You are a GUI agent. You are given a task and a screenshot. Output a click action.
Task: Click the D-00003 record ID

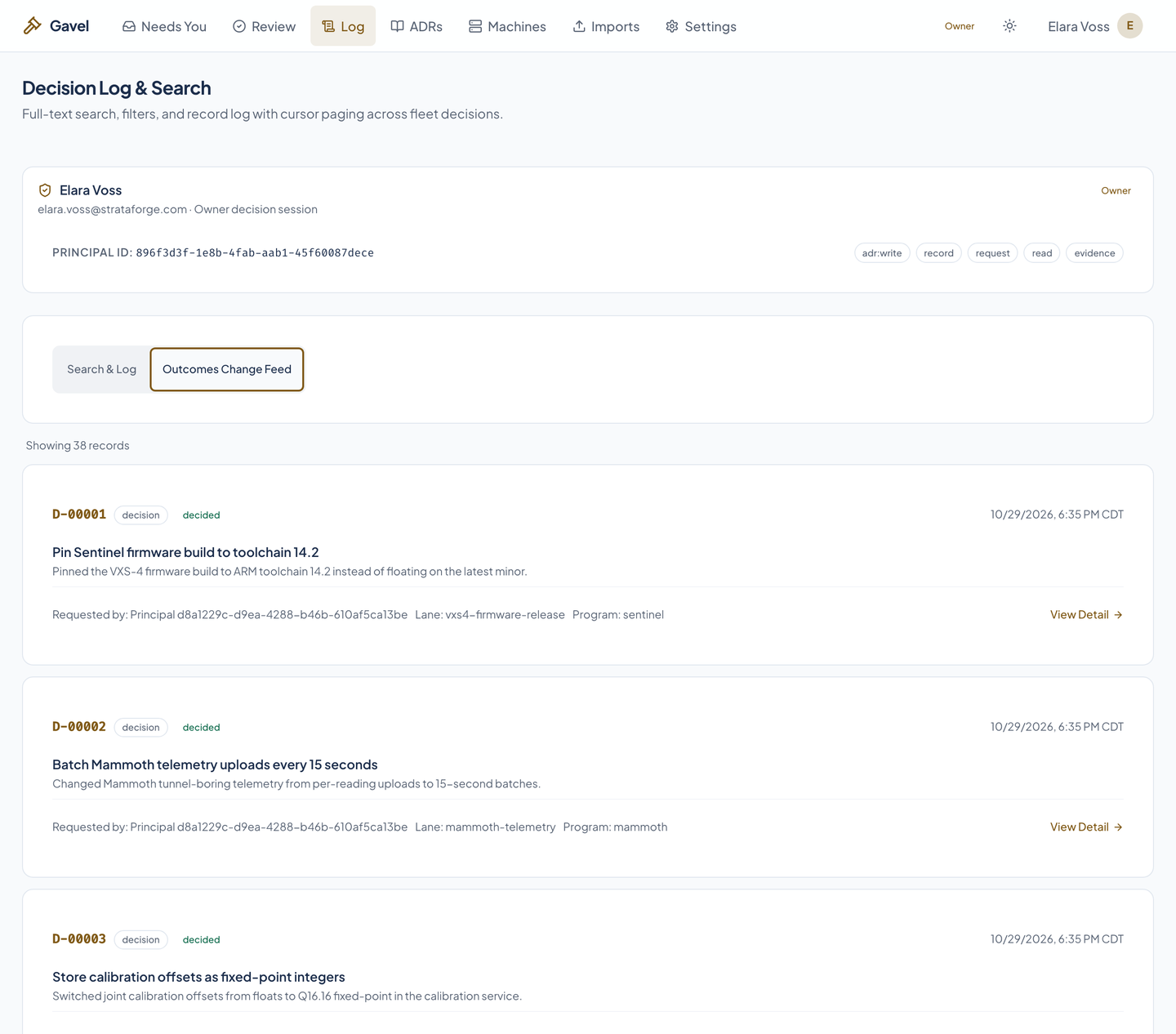click(x=79, y=939)
